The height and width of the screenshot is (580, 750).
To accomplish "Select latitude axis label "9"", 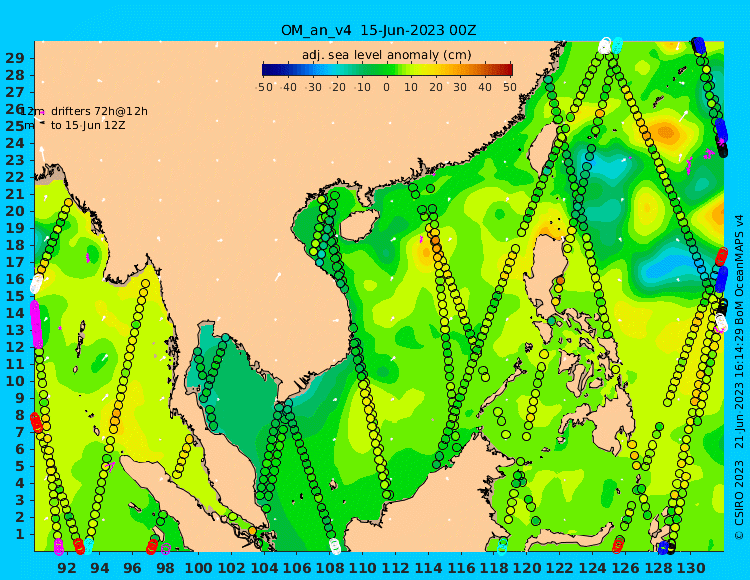I will pyautogui.click(x=20, y=398).
